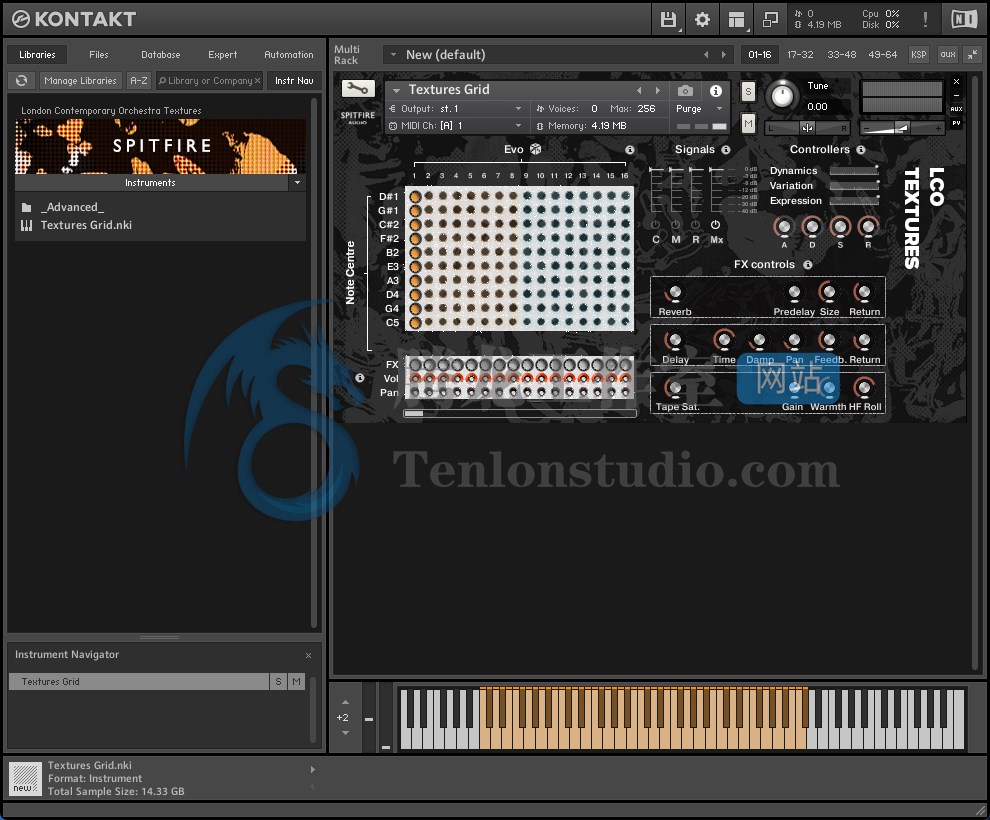Clear the library search field X
The width and height of the screenshot is (990, 820).
click(x=257, y=81)
